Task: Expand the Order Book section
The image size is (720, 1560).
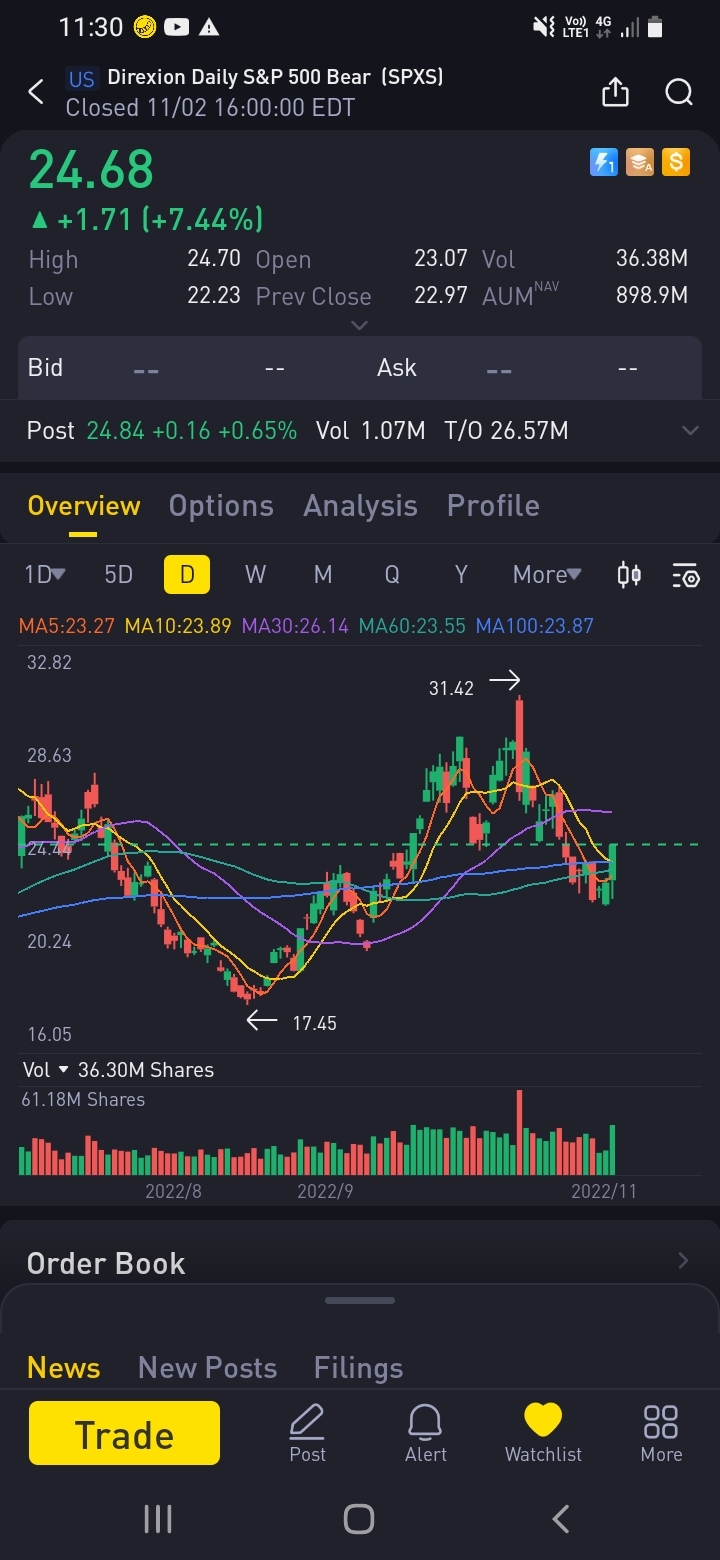Action: click(360, 1263)
